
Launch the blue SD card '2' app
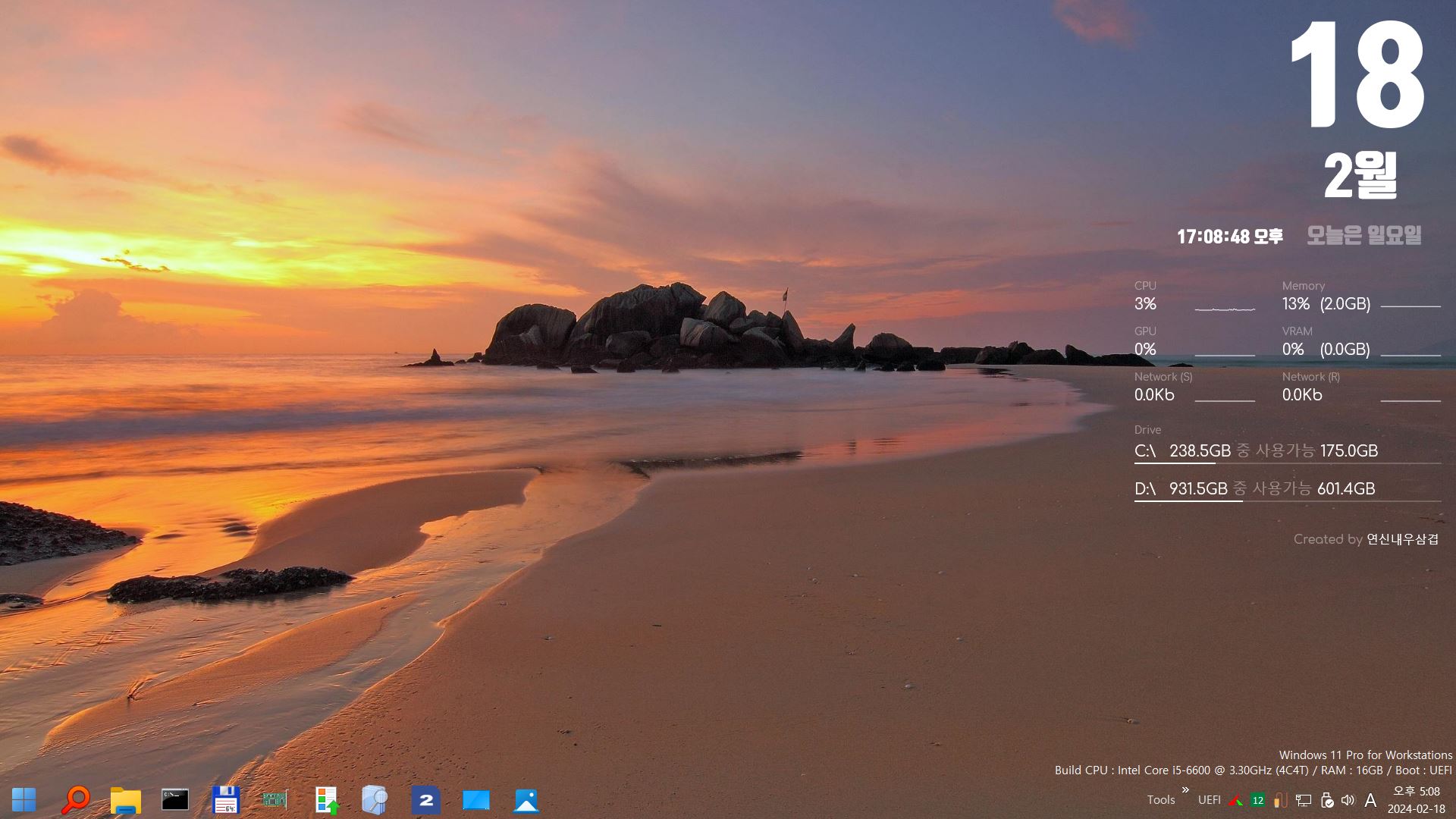click(x=426, y=800)
